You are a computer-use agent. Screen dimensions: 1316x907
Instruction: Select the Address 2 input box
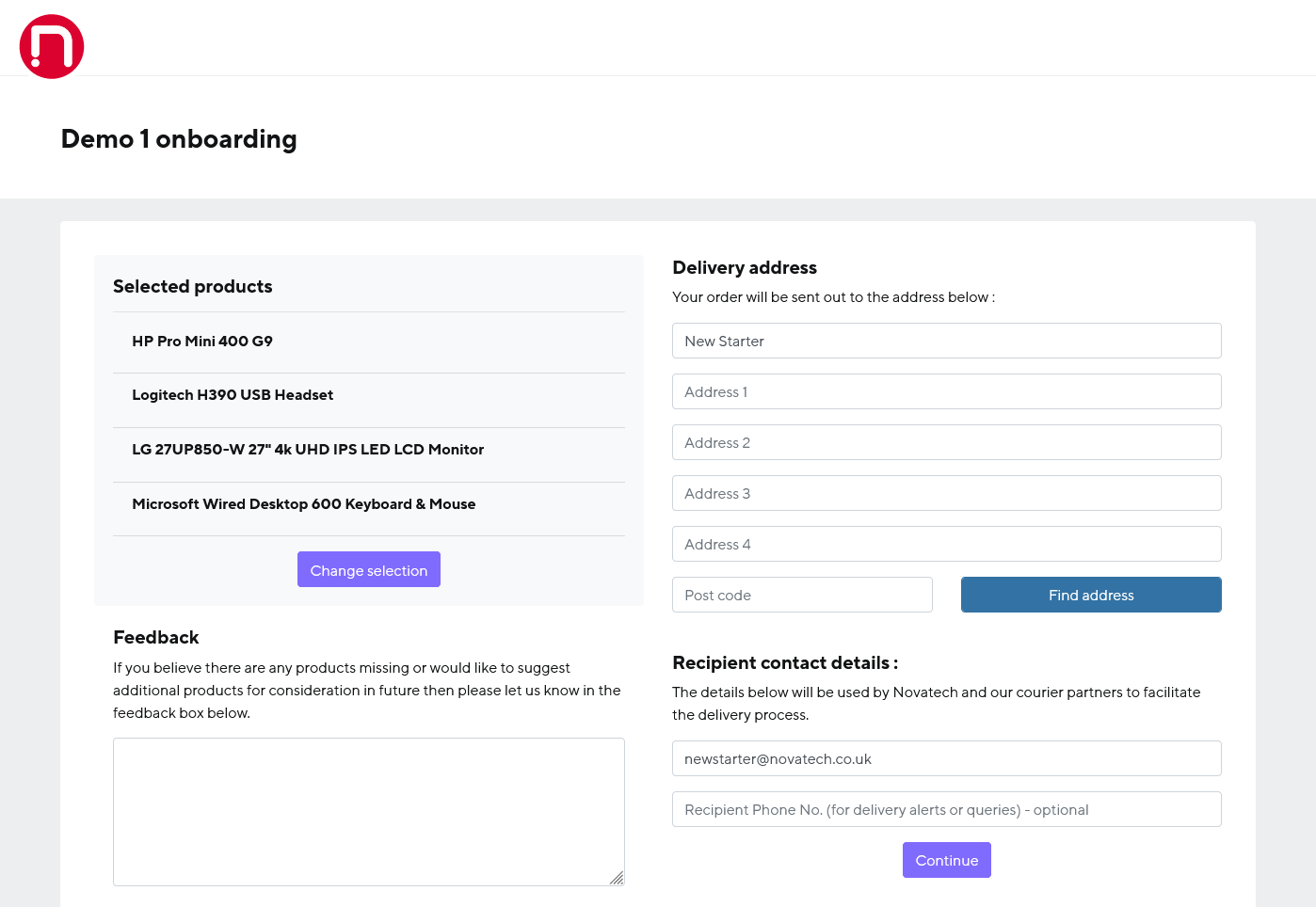(946, 442)
